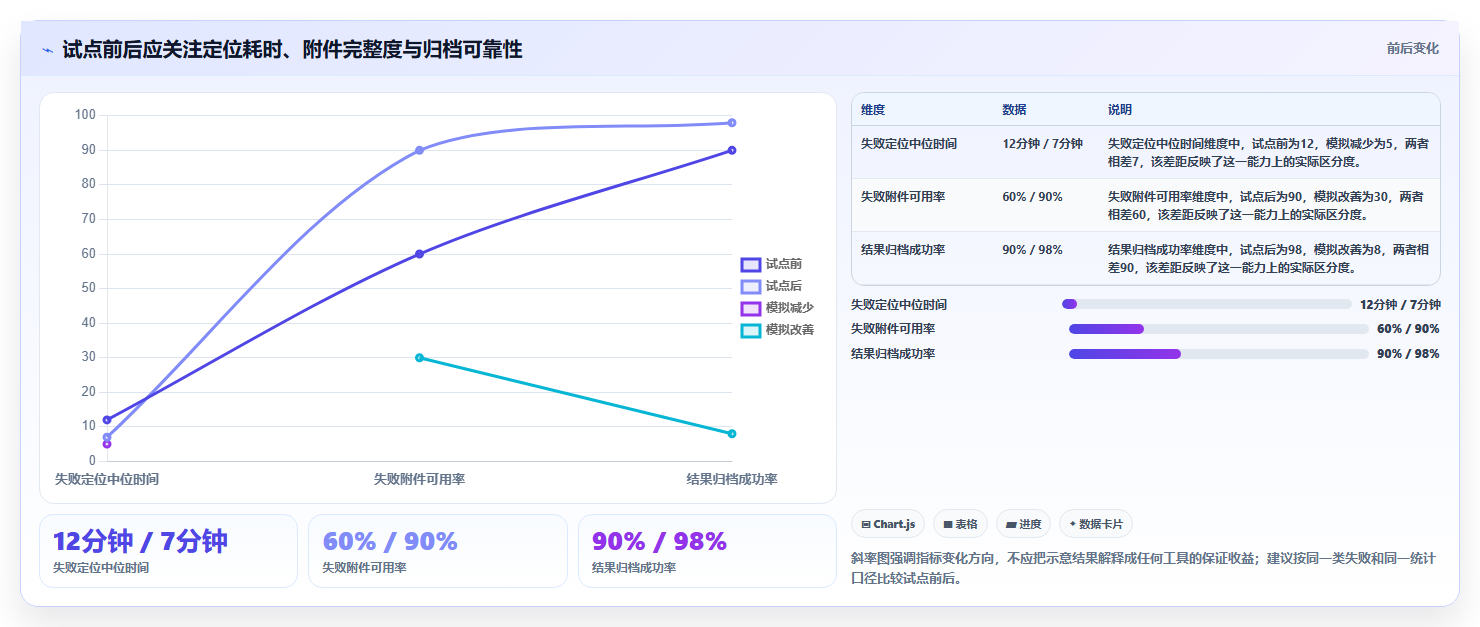This screenshot has height=627, width=1480.
Task: Click the 数据 table column header
Action: point(1014,110)
